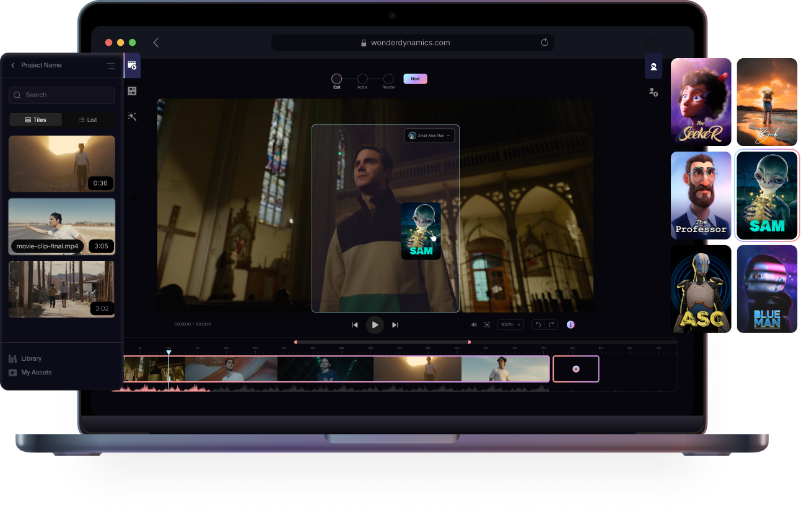
Task: Click the gradient Next button
Action: click(415, 78)
